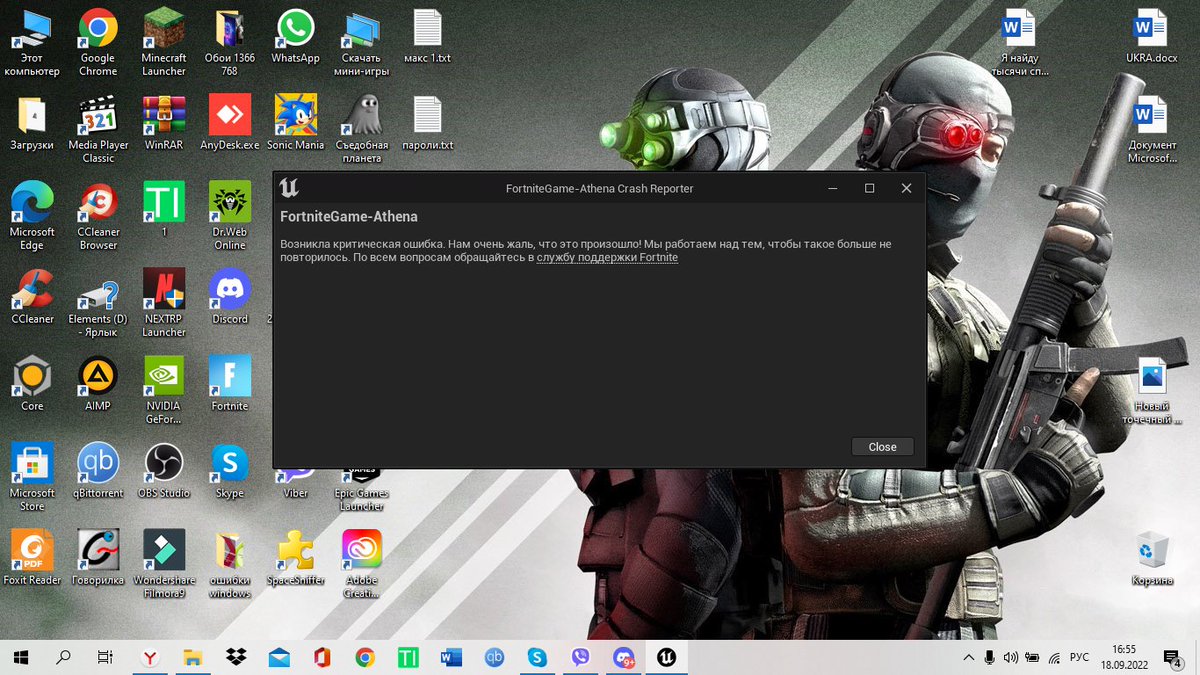Select SpaceSniffer desktop icon

click(x=295, y=558)
